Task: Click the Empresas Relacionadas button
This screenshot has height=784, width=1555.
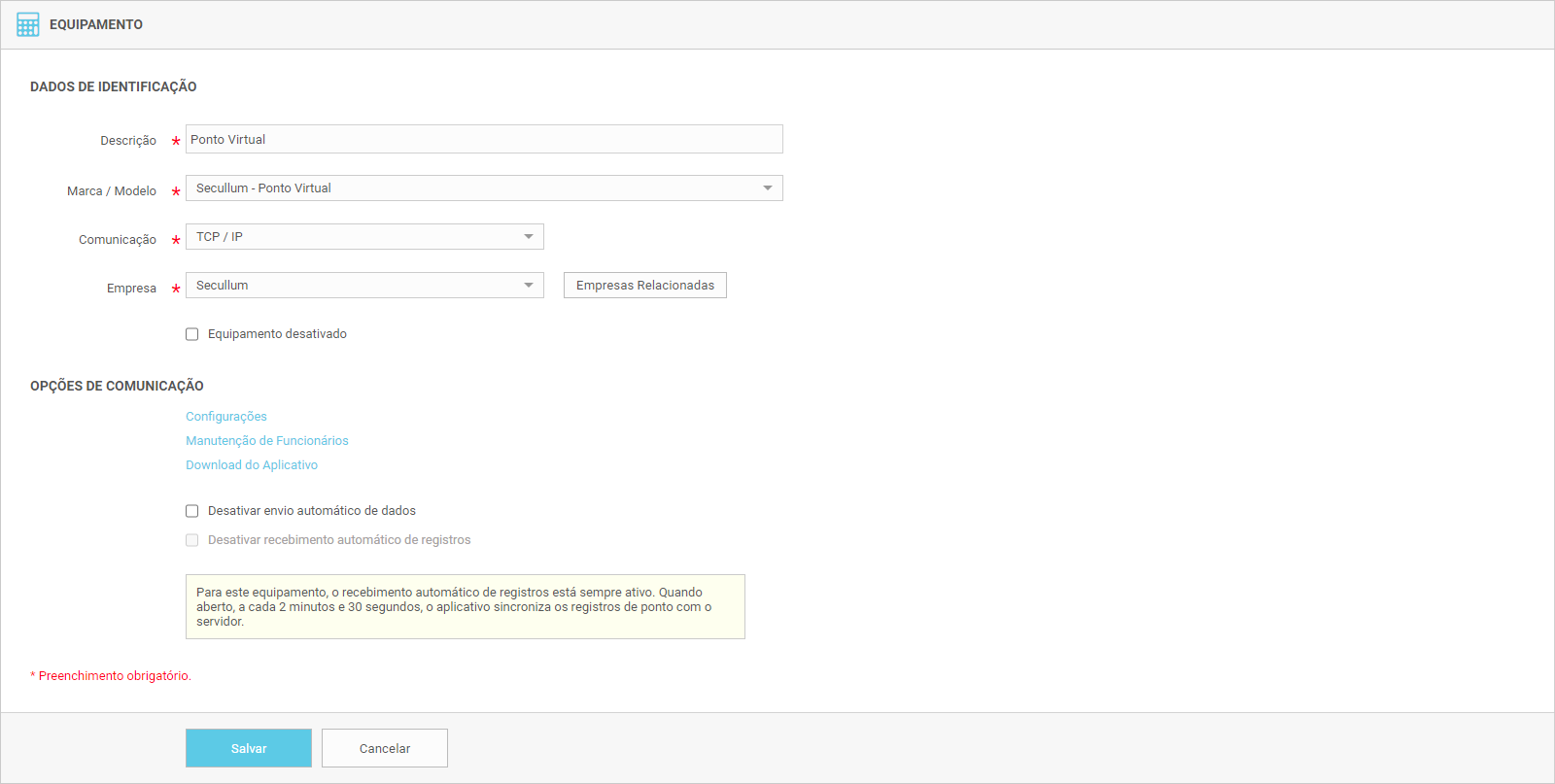Action: [x=644, y=286]
